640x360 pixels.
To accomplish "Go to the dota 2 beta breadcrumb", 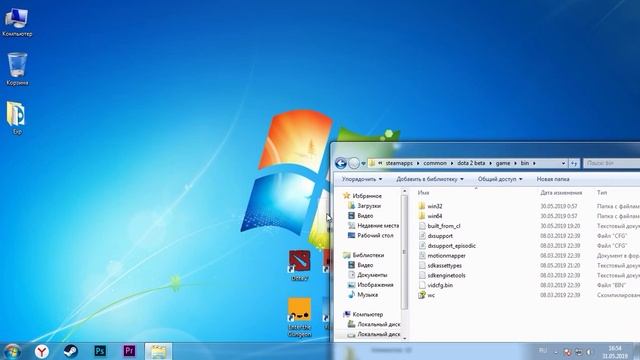I will (471, 163).
